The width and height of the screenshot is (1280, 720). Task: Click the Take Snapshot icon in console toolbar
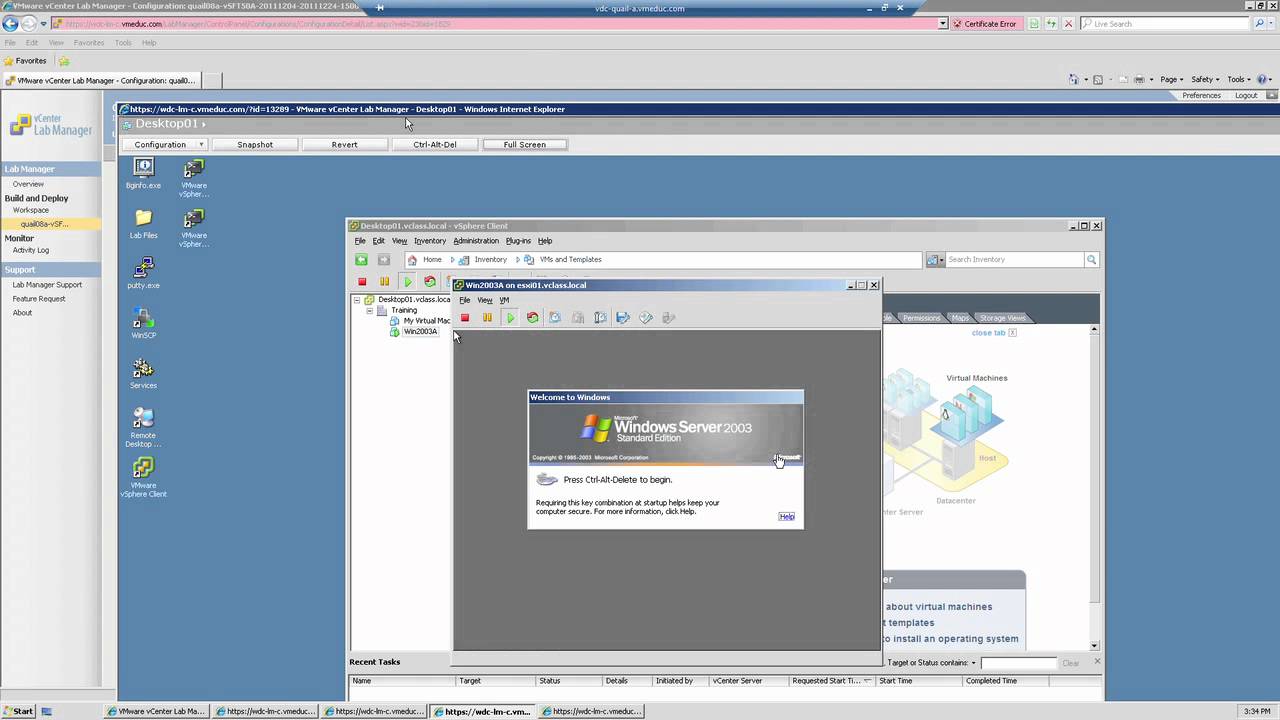(x=555, y=318)
